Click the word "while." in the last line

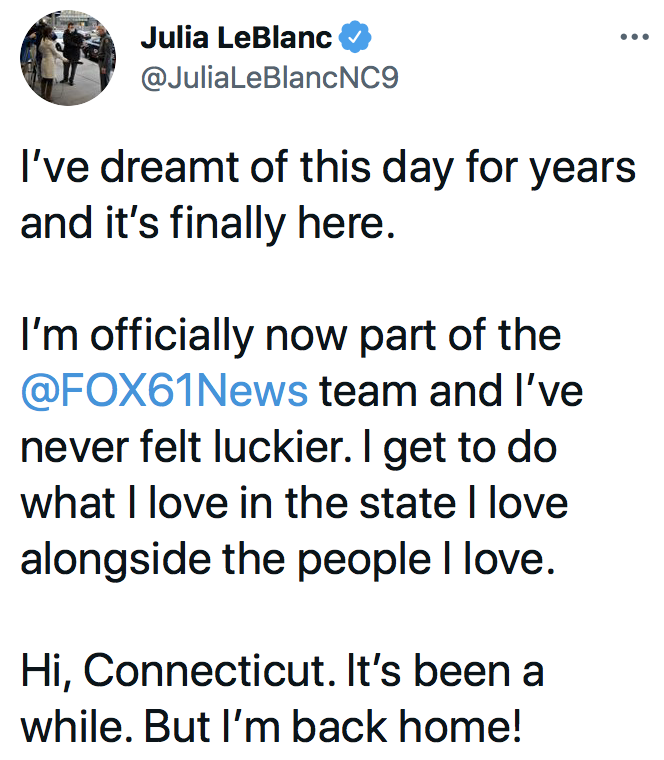click(x=76, y=725)
